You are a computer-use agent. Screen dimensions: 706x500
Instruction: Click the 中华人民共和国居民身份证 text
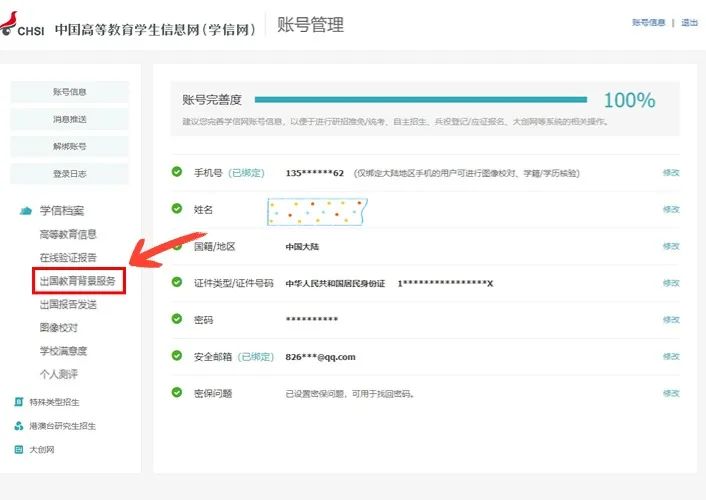coord(335,283)
